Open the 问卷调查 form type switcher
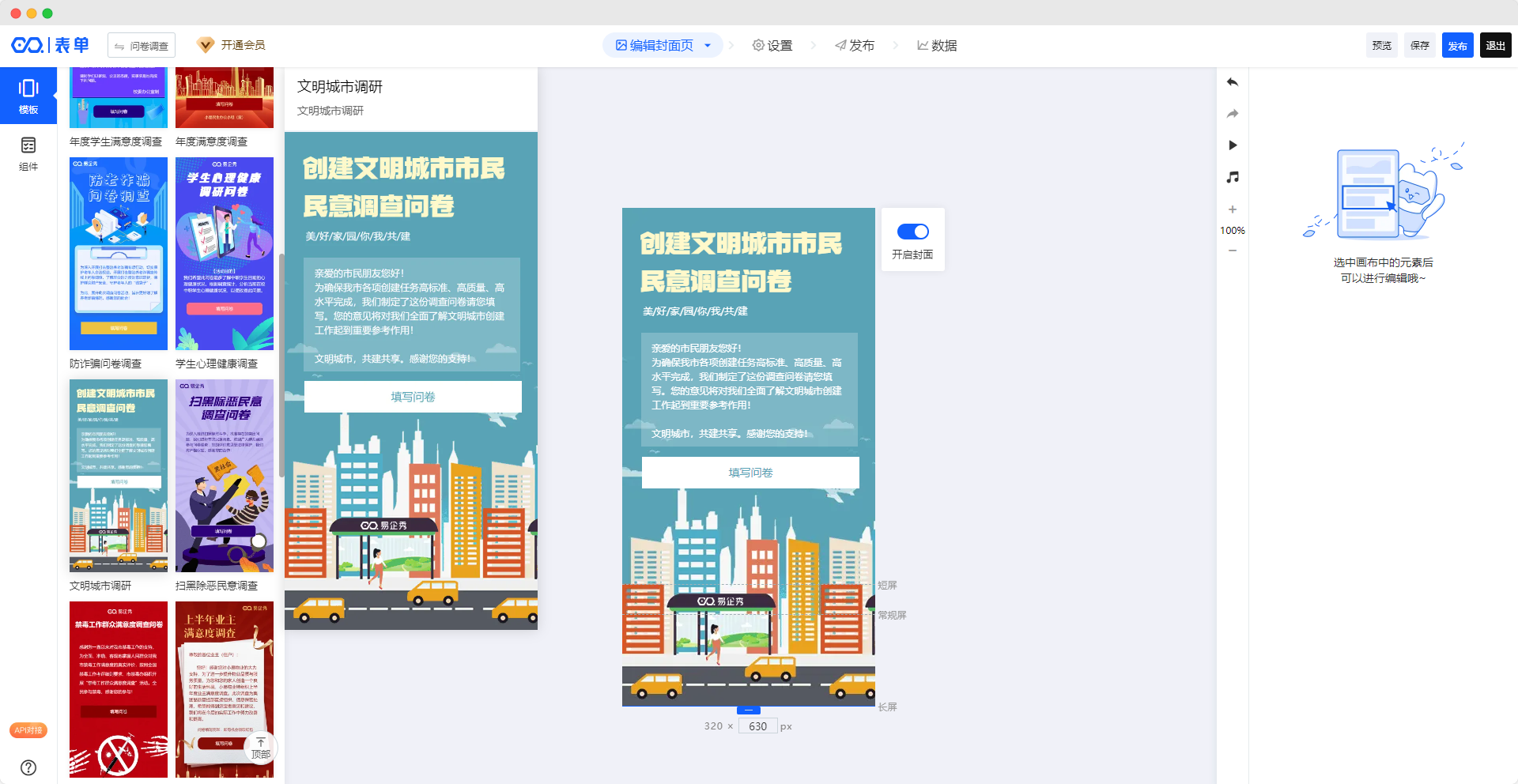 coord(142,46)
